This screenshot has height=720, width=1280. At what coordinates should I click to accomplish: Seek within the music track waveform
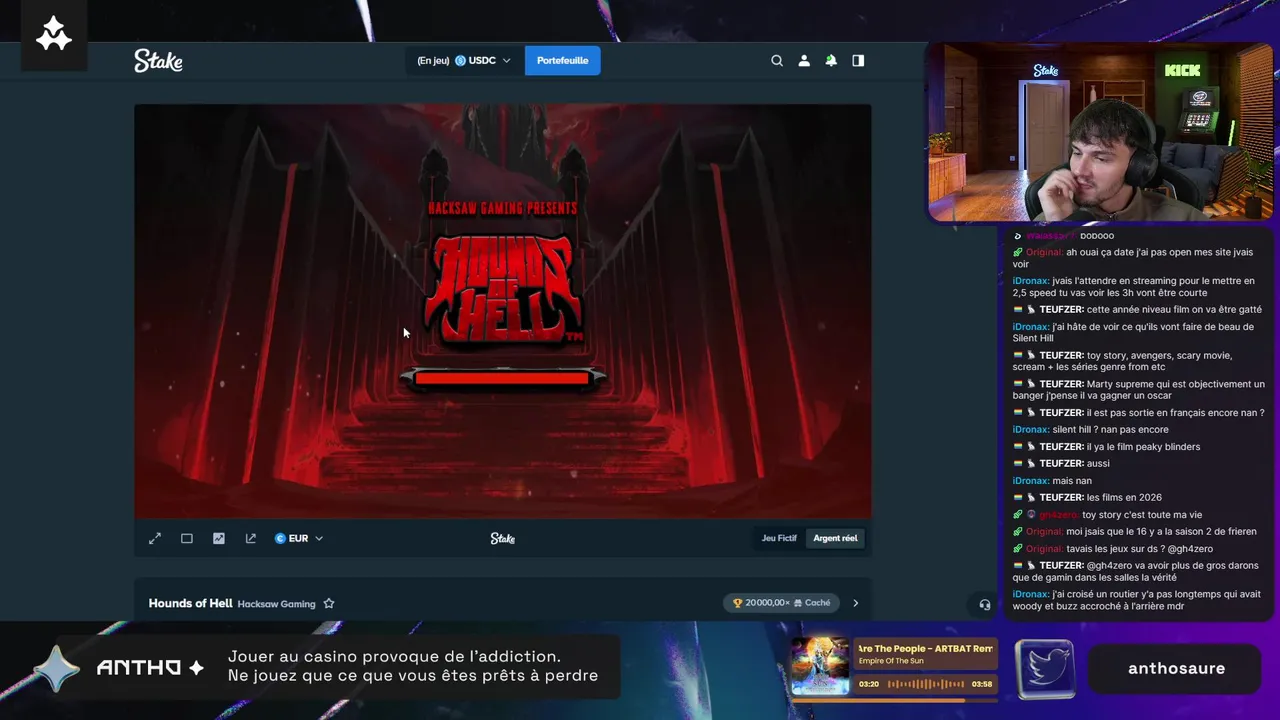click(x=927, y=684)
